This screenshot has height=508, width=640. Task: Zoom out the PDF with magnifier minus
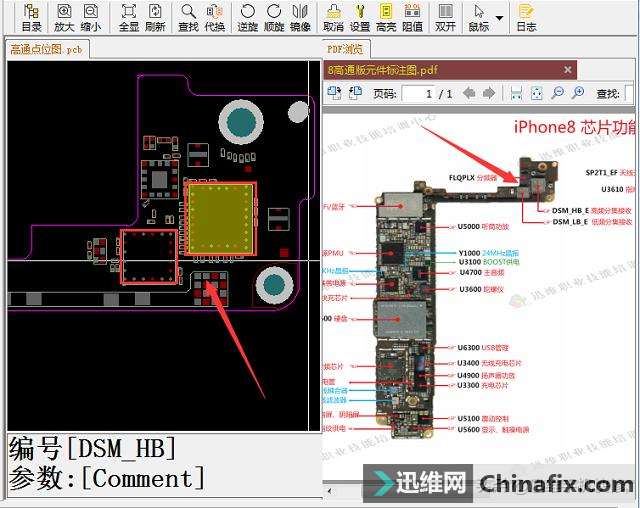(x=557, y=93)
